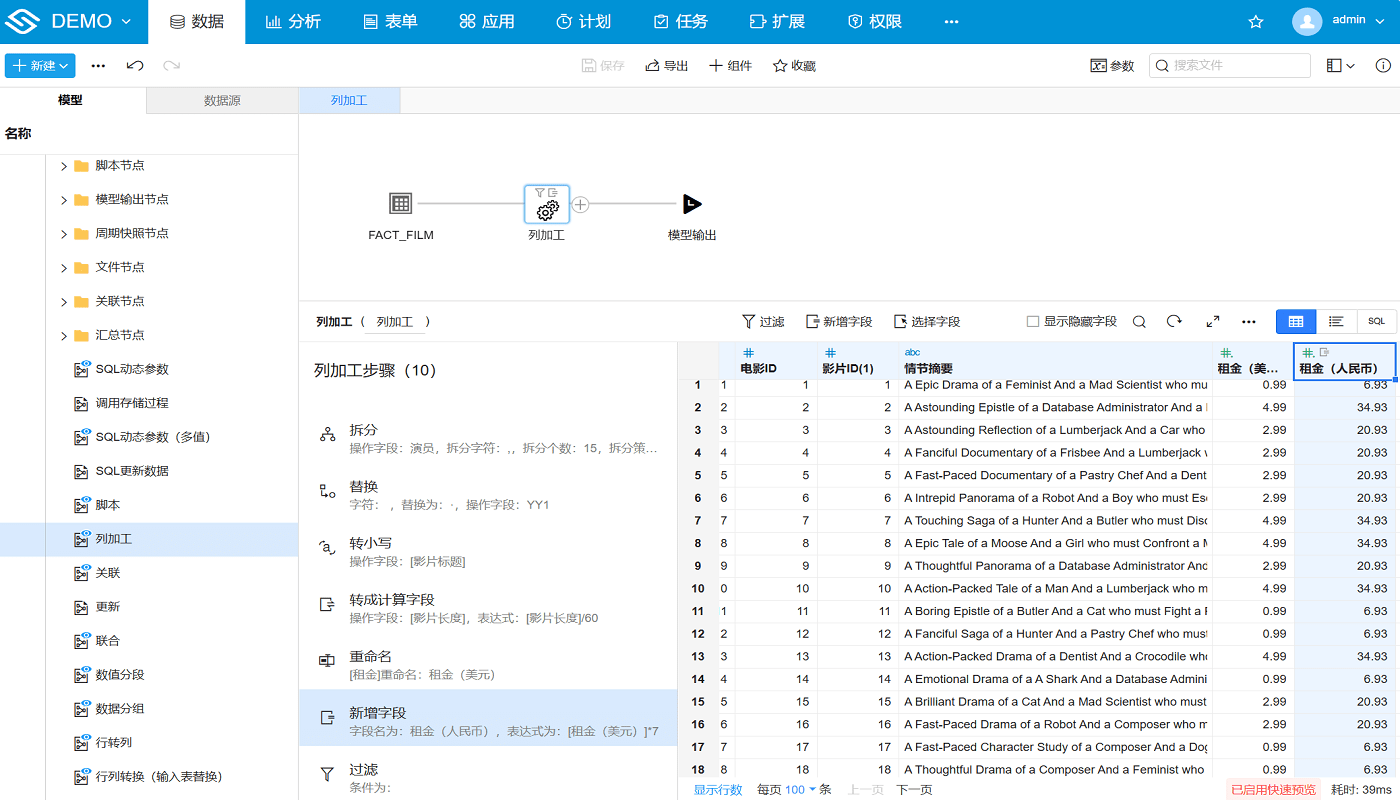Open the 计划 section in the top navigation
The height and width of the screenshot is (800, 1400).
(x=583, y=20)
